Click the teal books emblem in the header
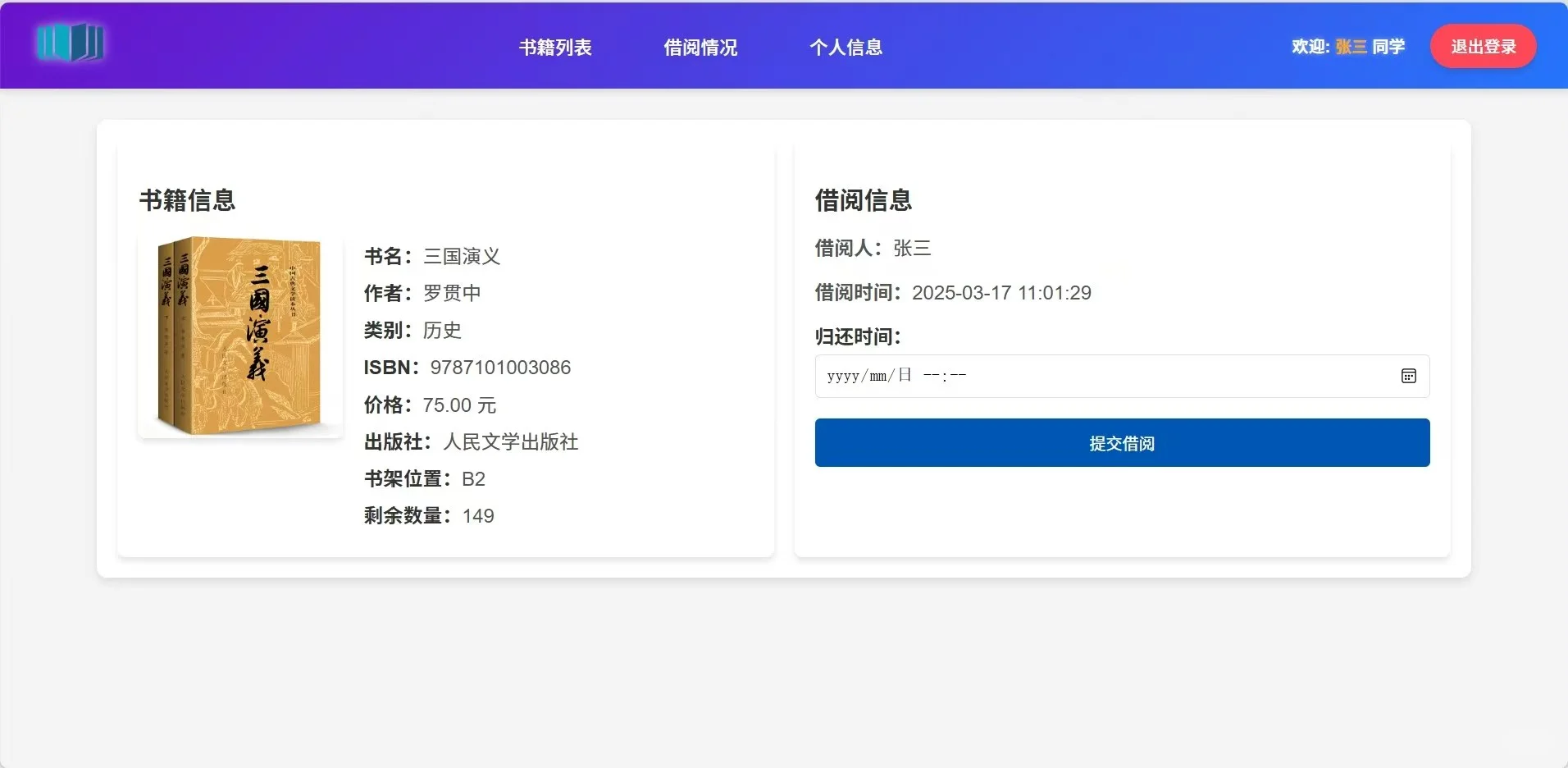The width and height of the screenshot is (1568, 768). click(x=71, y=44)
